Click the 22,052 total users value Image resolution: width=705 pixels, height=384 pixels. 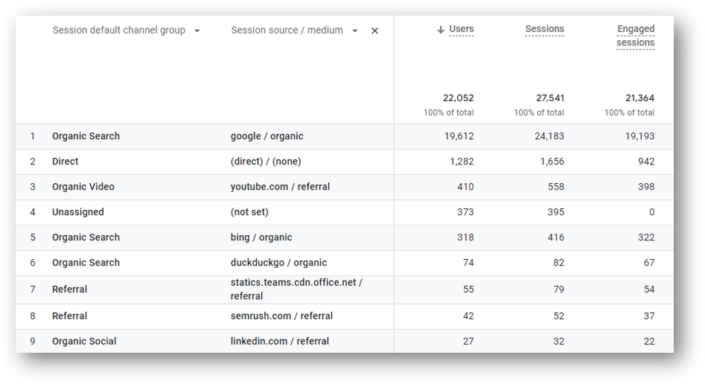coord(458,98)
